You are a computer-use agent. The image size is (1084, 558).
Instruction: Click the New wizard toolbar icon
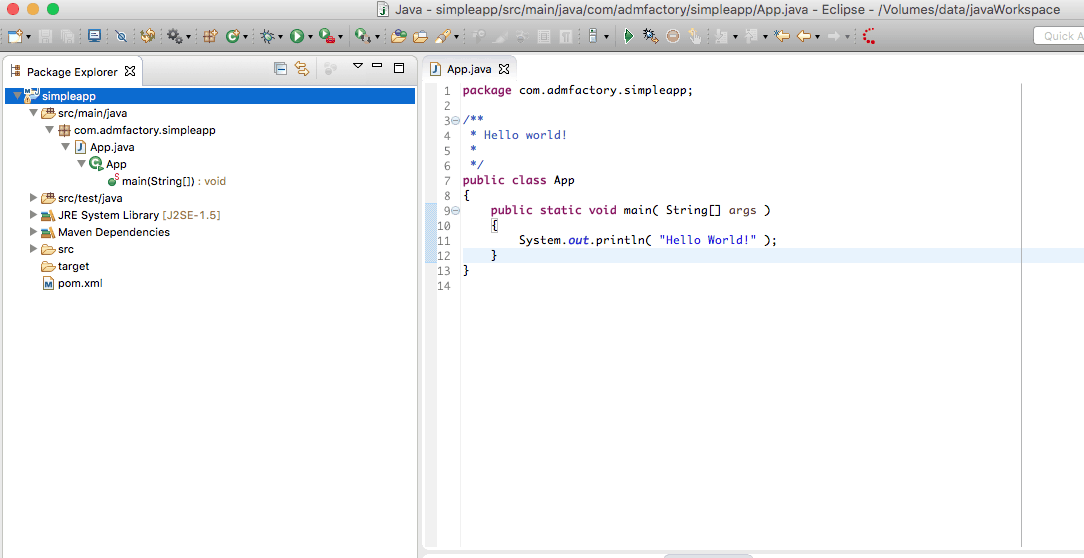tap(15, 36)
